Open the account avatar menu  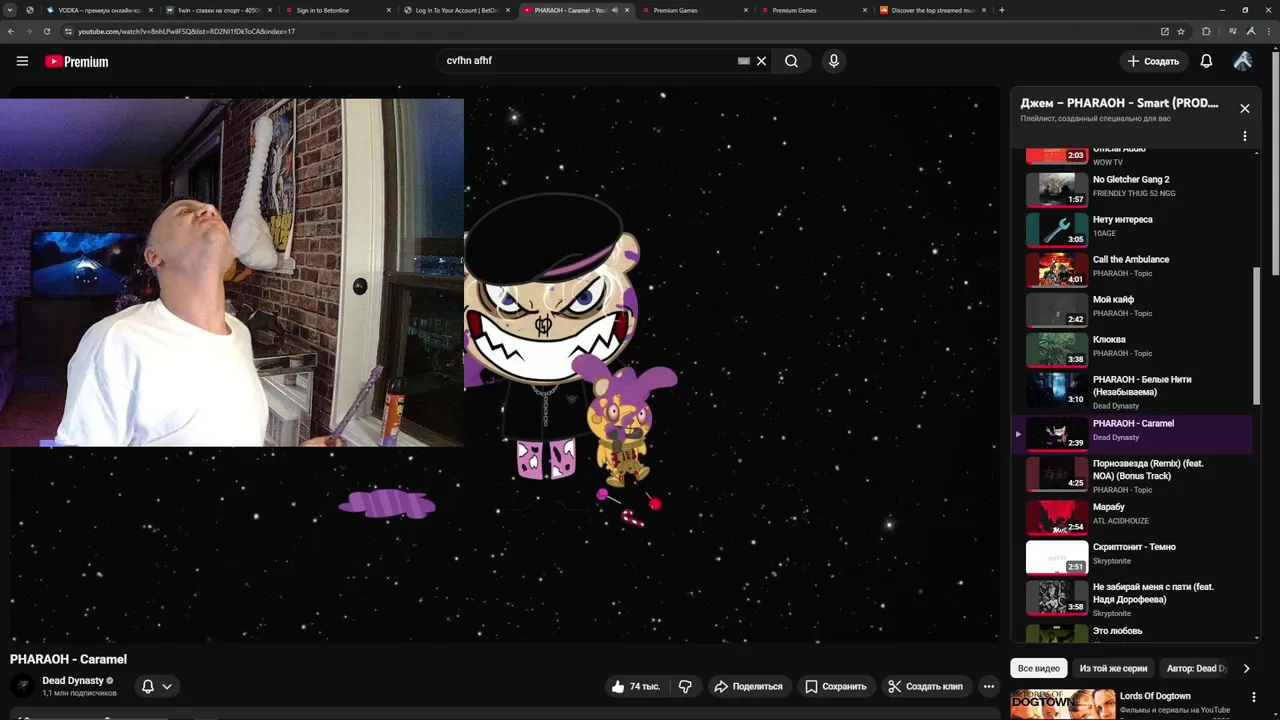coord(1243,61)
